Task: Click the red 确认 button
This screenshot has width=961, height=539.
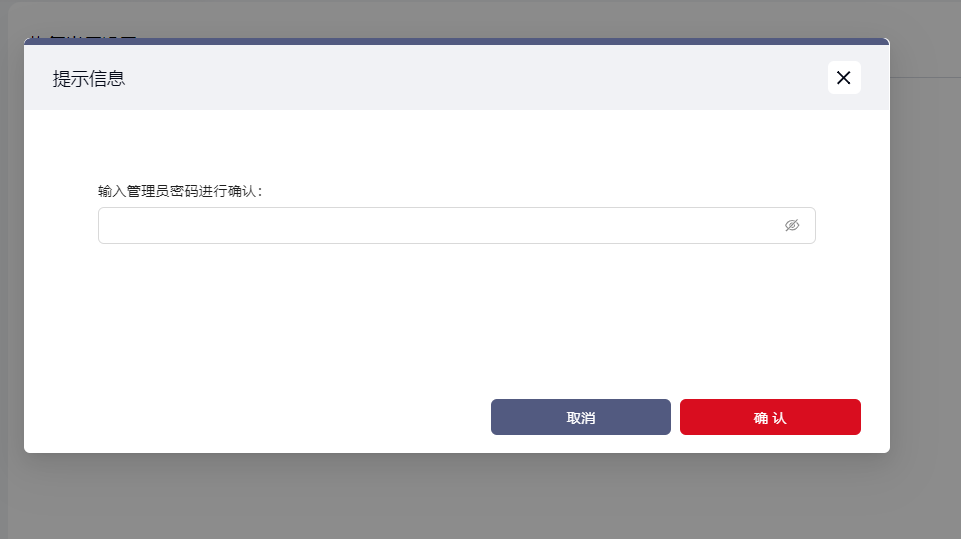Action: (x=770, y=417)
